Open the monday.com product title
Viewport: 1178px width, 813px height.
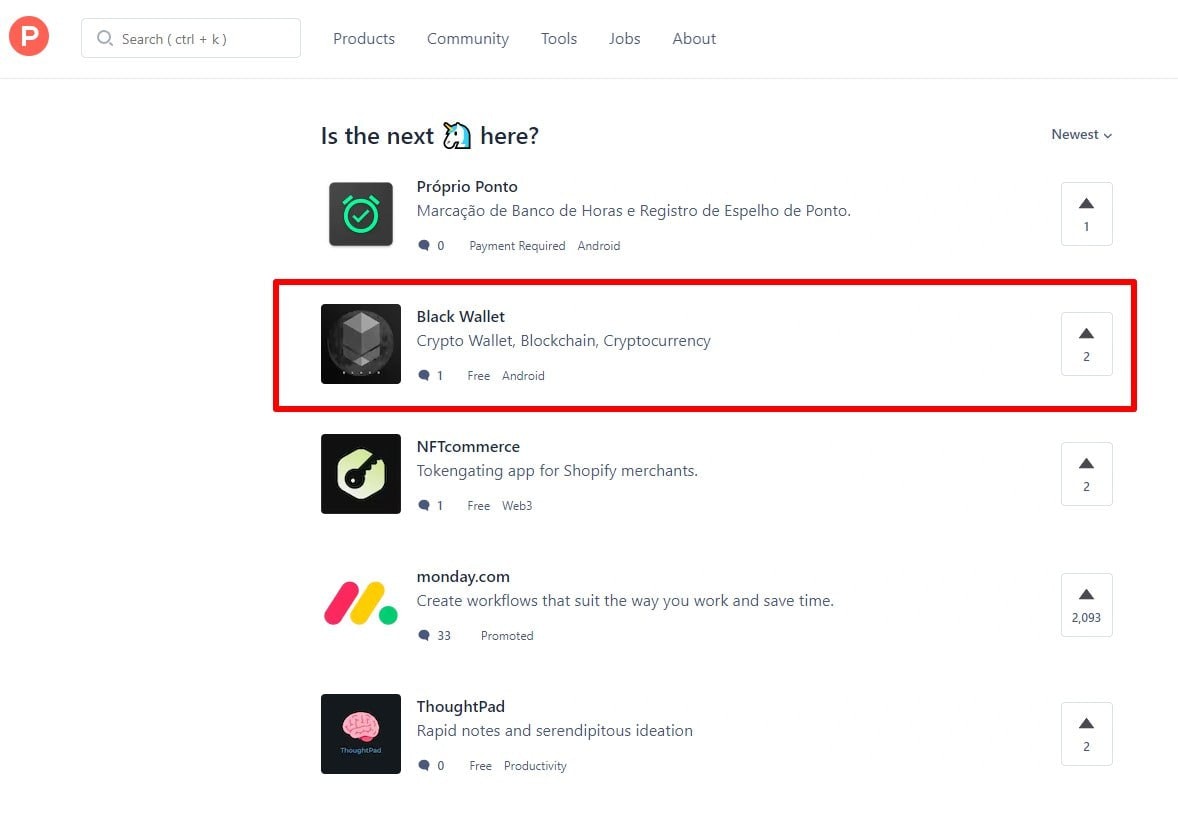click(463, 576)
